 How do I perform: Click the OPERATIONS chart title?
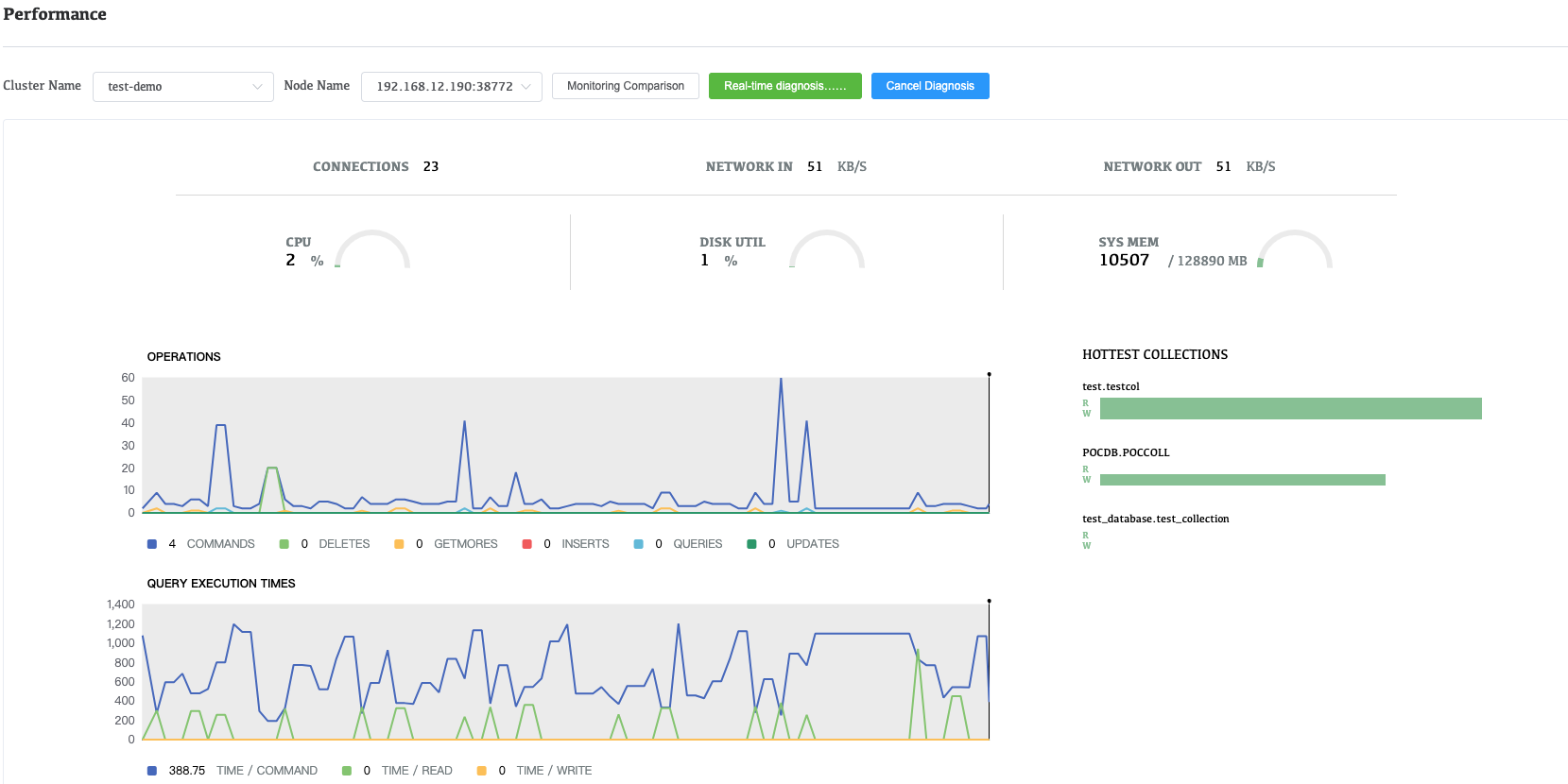pos(183,357)
